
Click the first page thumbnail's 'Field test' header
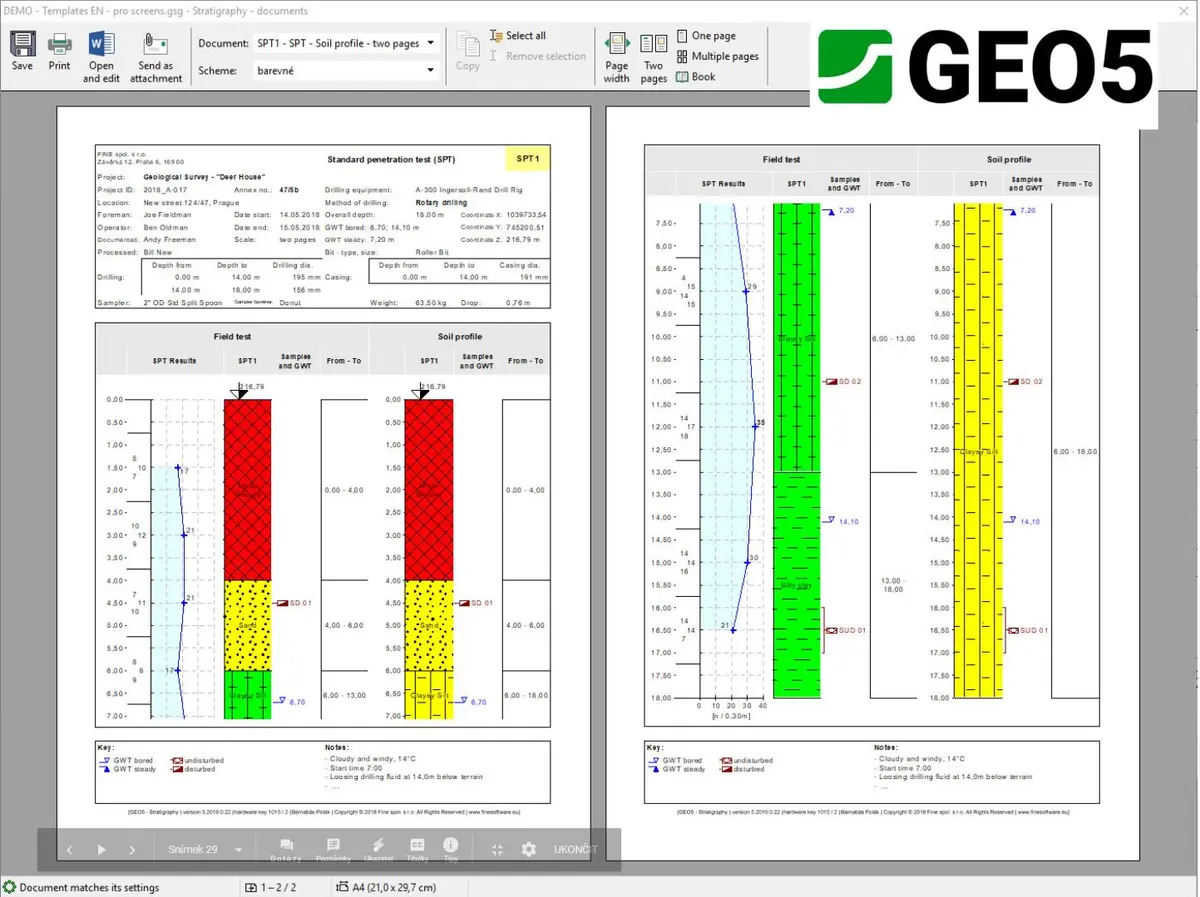click(x=232, y=337)
